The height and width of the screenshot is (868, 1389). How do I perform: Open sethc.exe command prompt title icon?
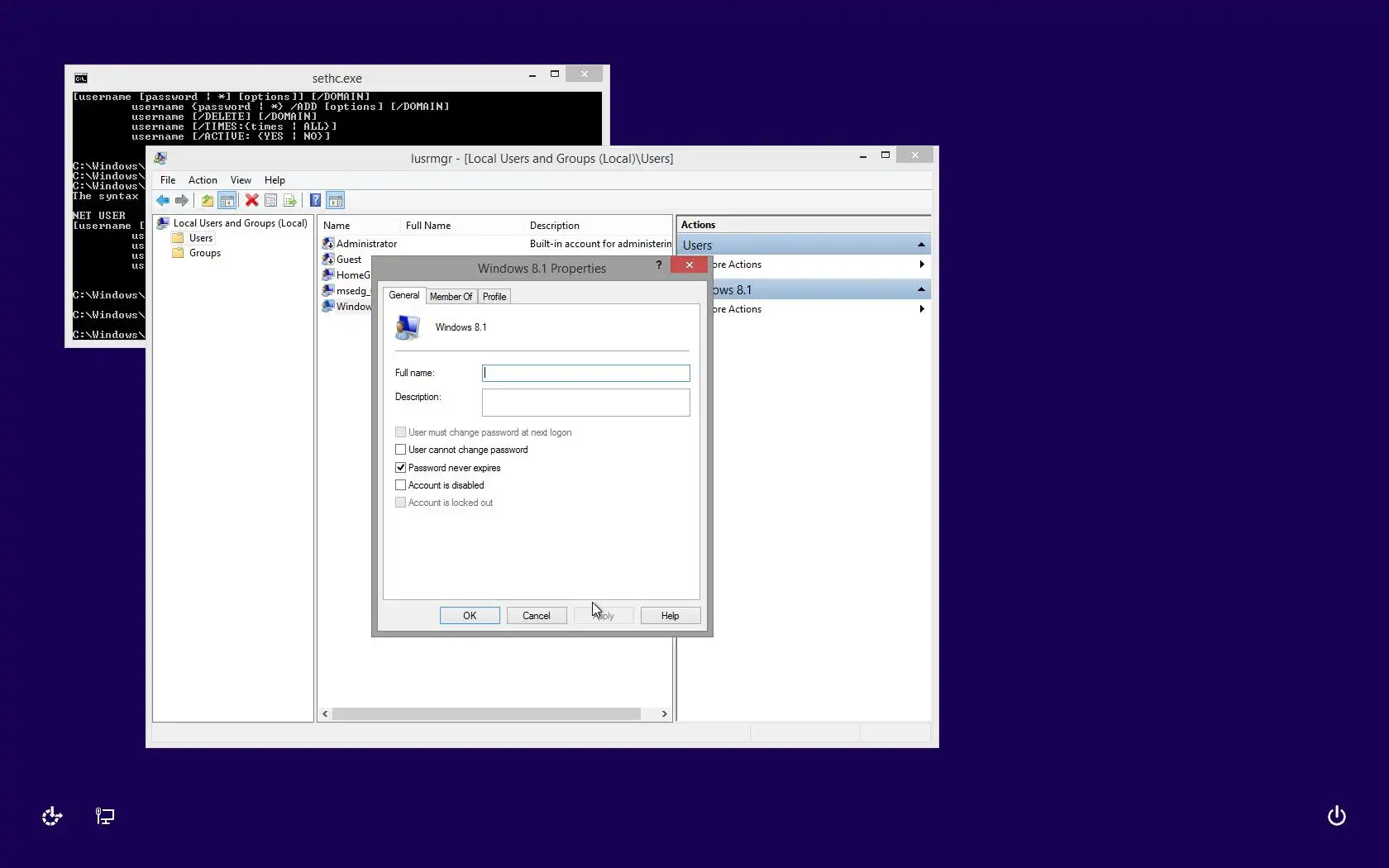click(81, 79)
